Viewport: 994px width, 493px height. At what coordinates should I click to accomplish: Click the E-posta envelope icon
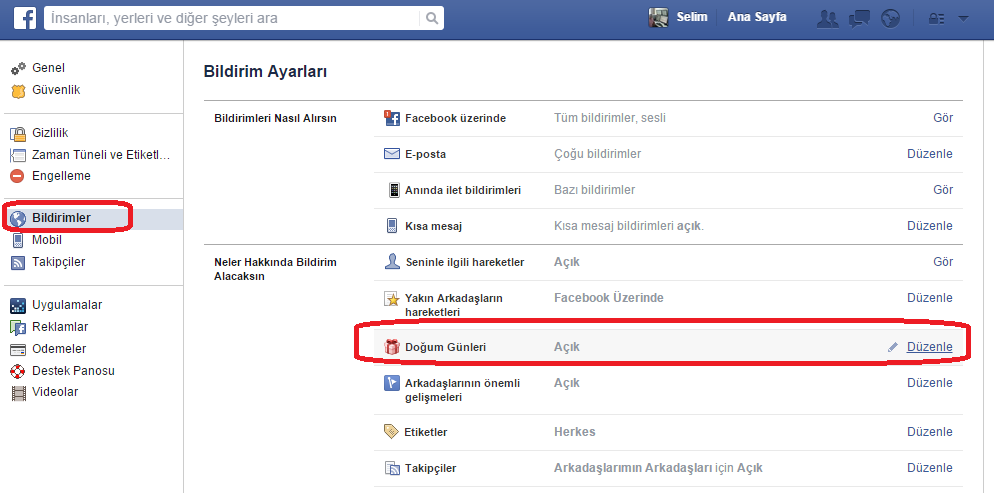(392, 154)
